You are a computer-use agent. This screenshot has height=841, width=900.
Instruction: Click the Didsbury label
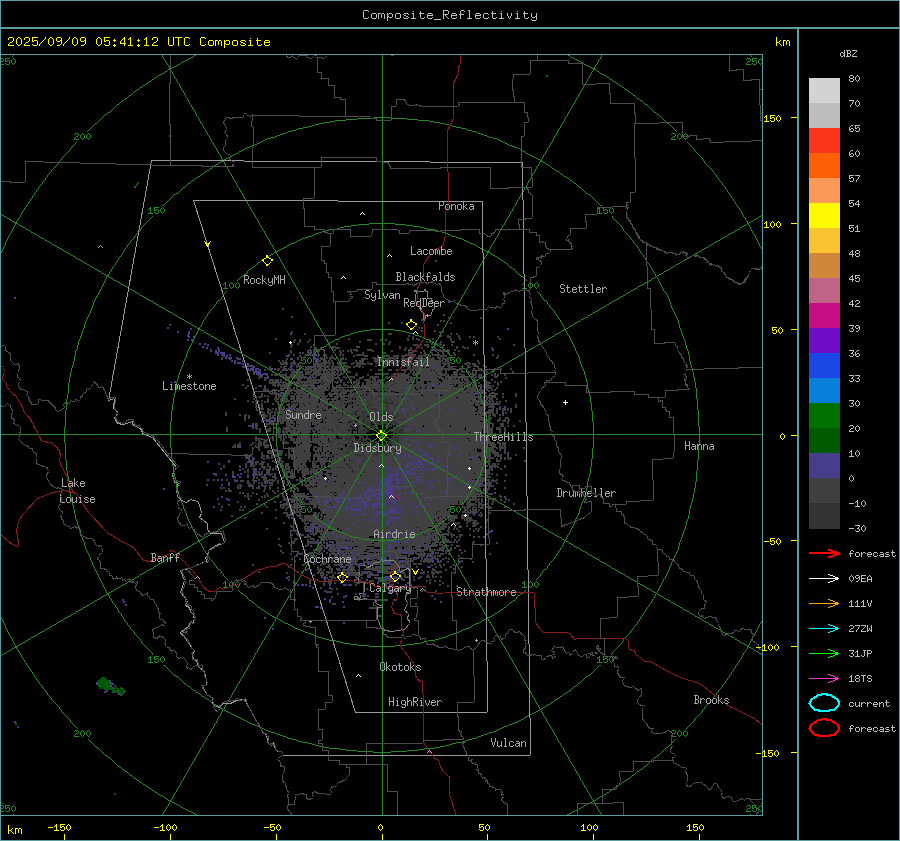[x=377, y=448]
